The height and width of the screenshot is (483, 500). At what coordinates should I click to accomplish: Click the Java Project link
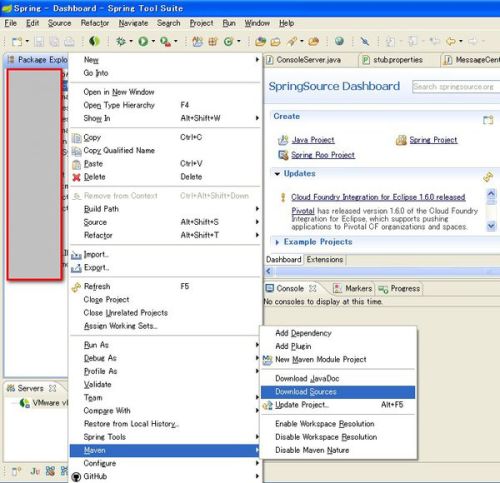click(x=313, y=140)
